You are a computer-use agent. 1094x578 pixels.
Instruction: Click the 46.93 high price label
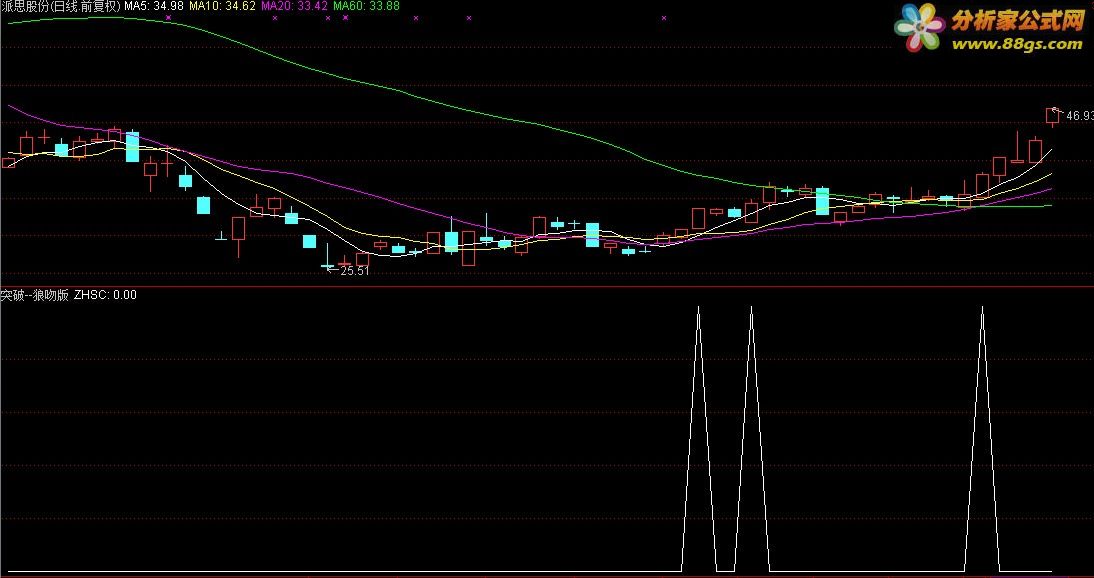pos(1079,116)
